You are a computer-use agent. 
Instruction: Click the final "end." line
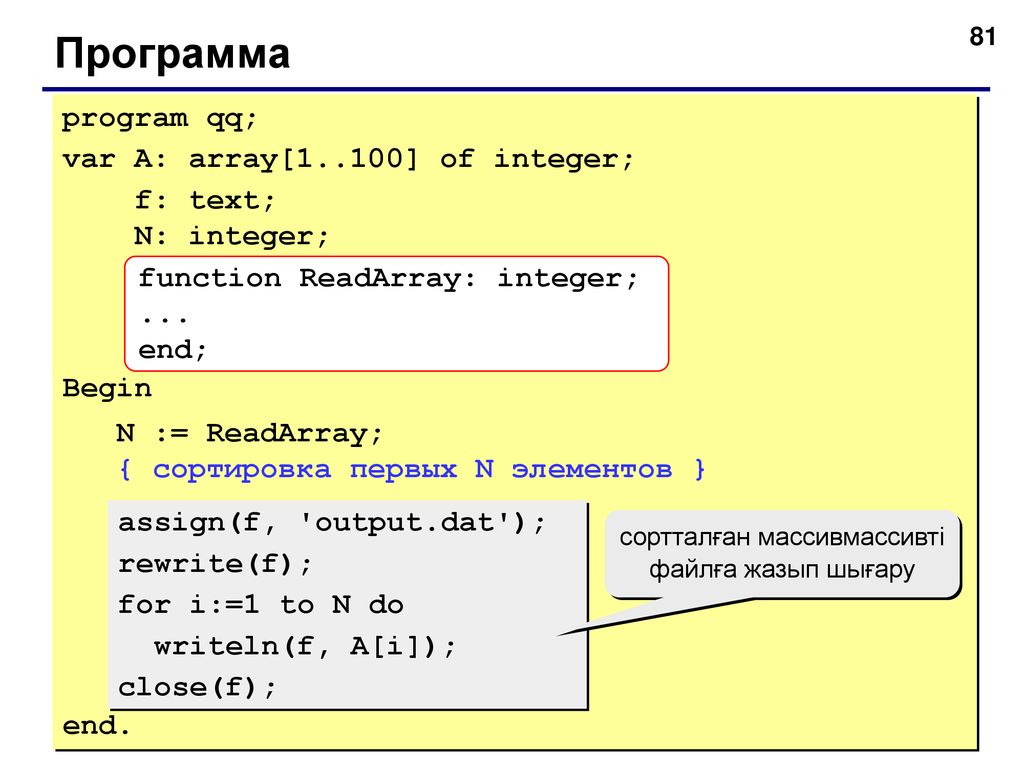coord(97,726)
